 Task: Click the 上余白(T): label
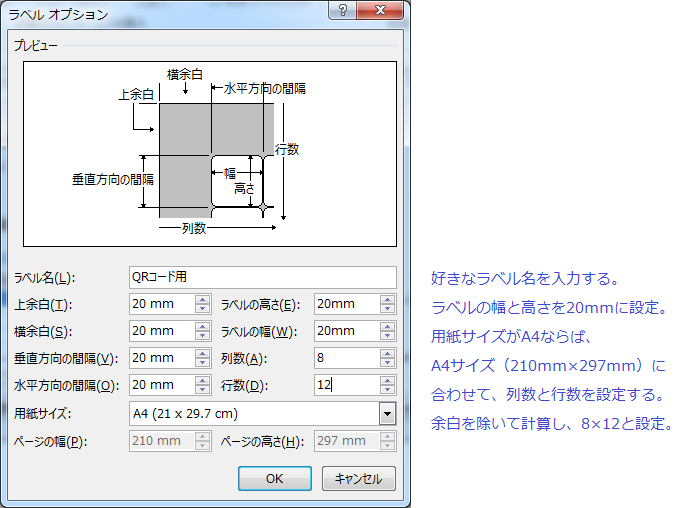click(x=43, y=305)
